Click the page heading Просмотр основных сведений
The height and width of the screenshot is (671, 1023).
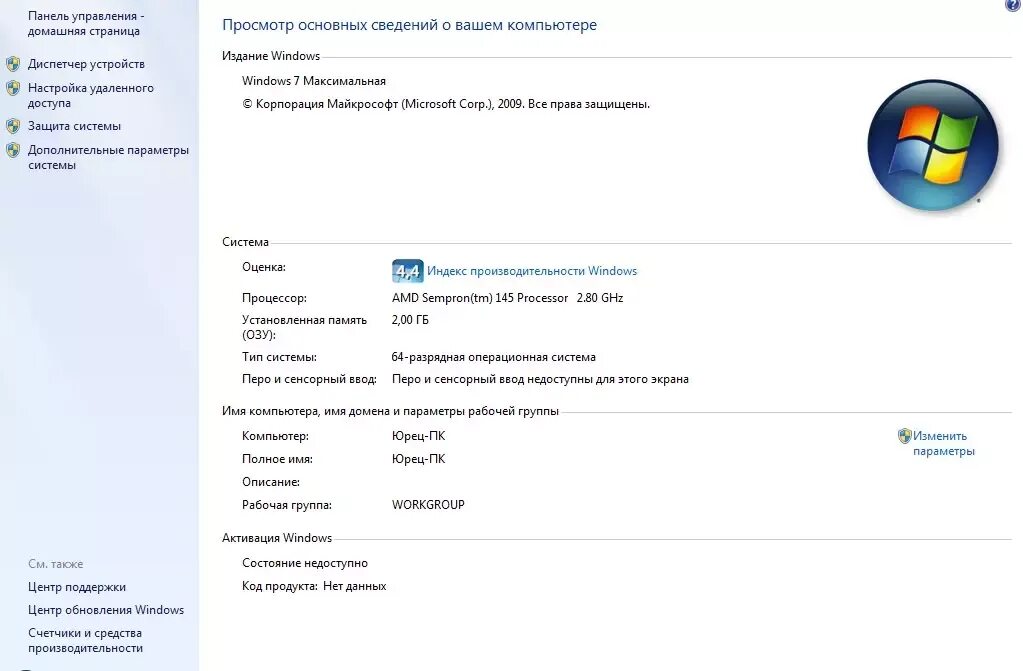click(x=409, y=25)
